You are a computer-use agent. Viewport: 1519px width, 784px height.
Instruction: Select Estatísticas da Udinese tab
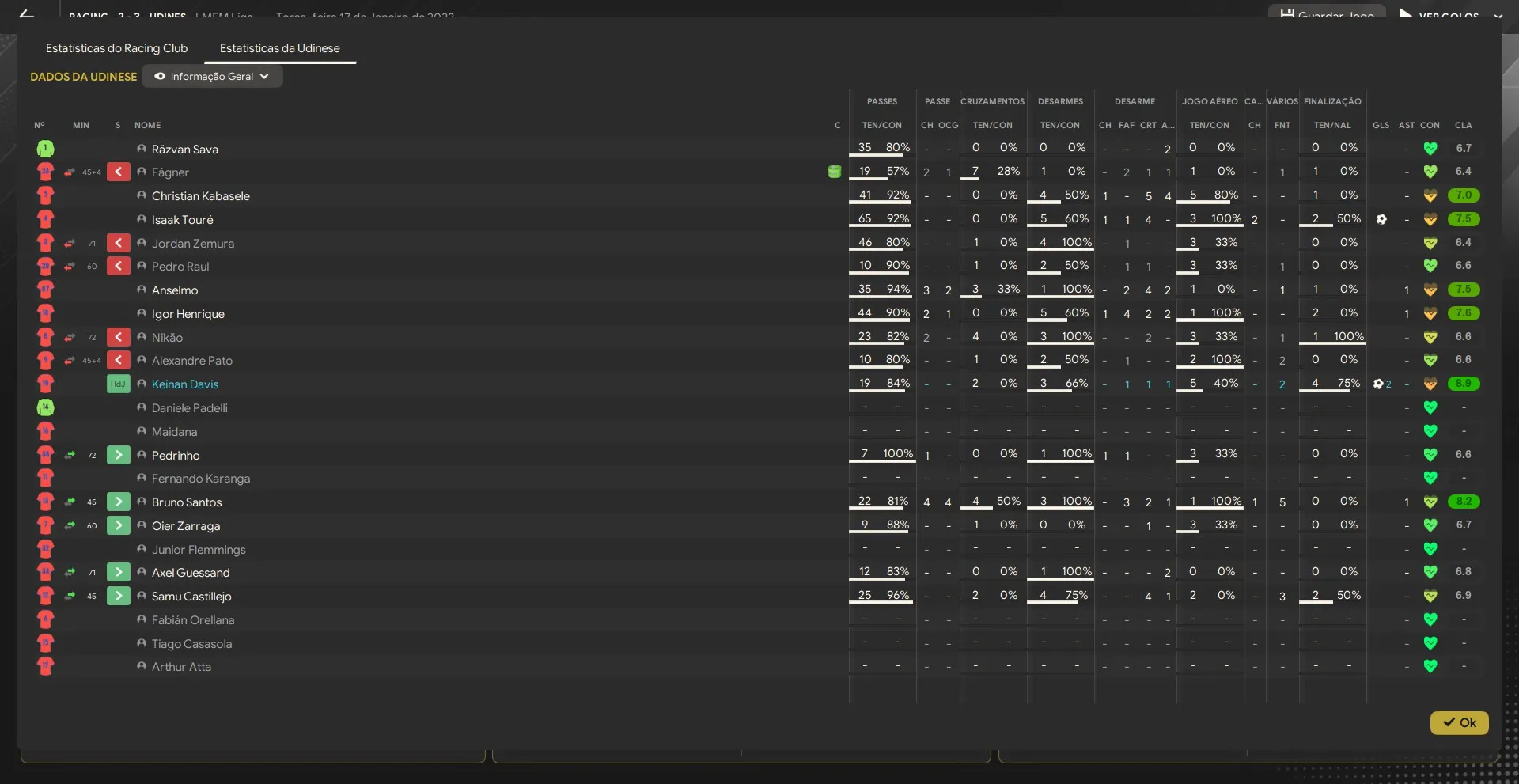tap(280, 48)
